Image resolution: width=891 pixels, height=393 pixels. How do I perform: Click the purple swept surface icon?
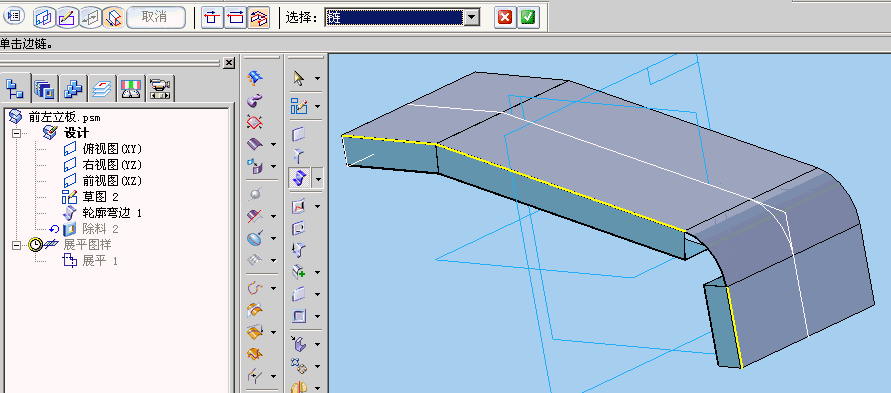pyautogui.click(x=256, y=101)
